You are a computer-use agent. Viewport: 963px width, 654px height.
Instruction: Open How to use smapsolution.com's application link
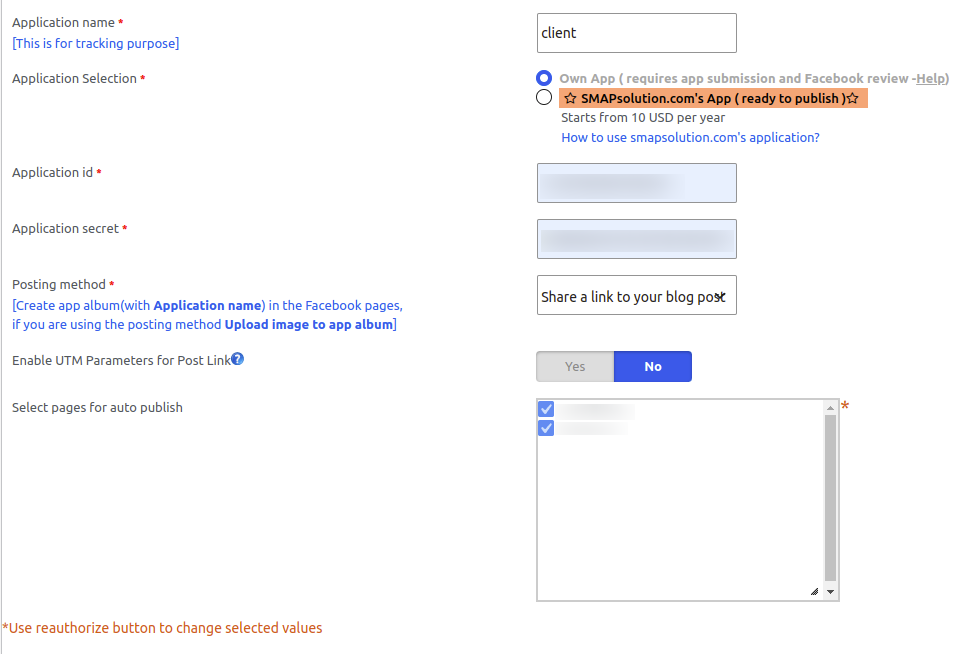(x=690, y=138)
